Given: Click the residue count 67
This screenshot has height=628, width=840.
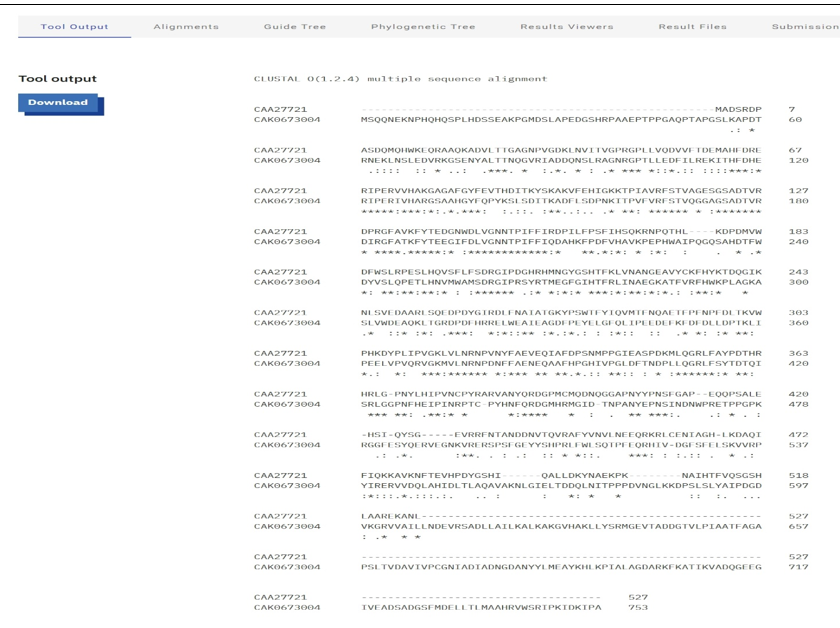Looking at the screenshot, I should point(795,150).
